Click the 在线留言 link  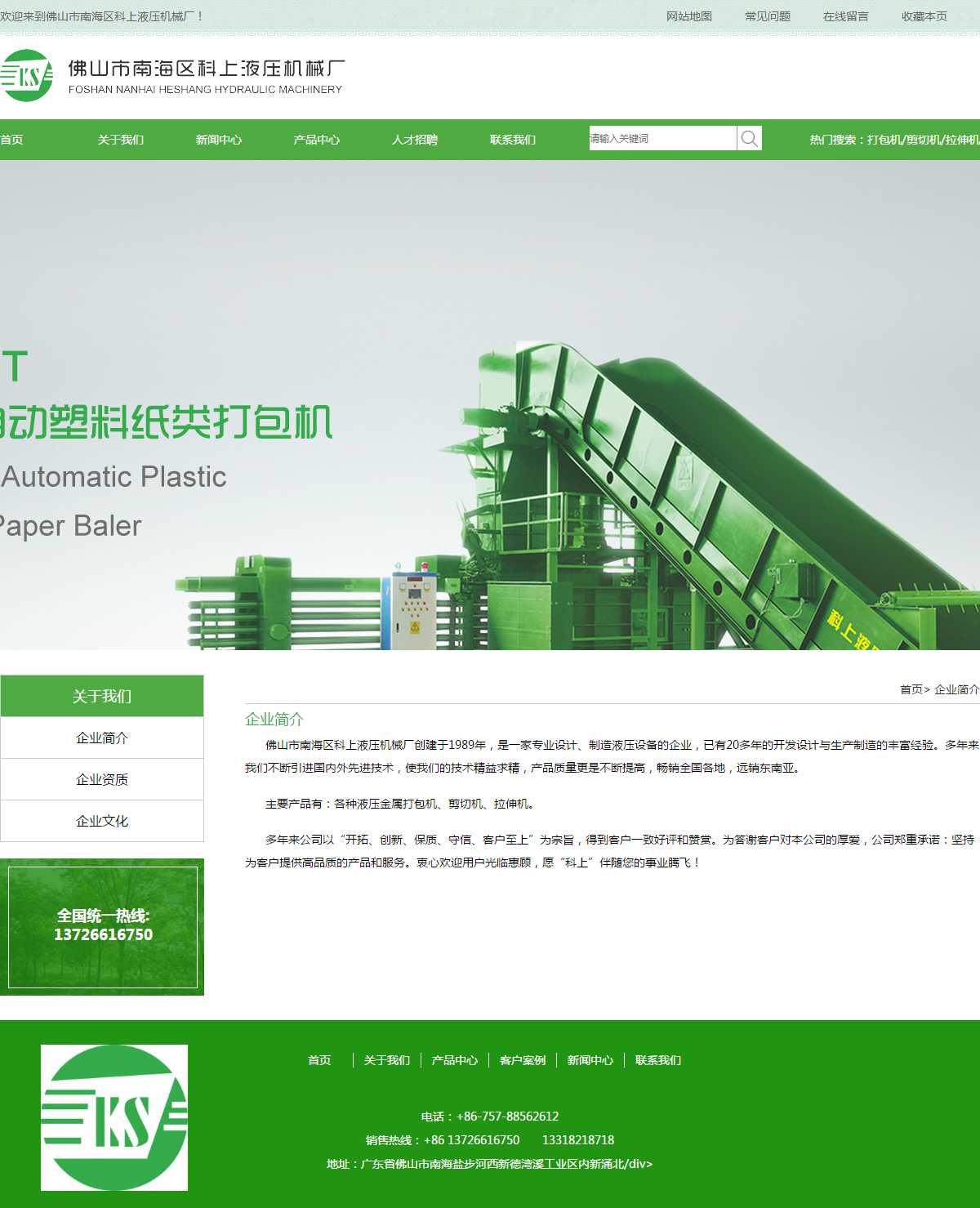(846, 16)
